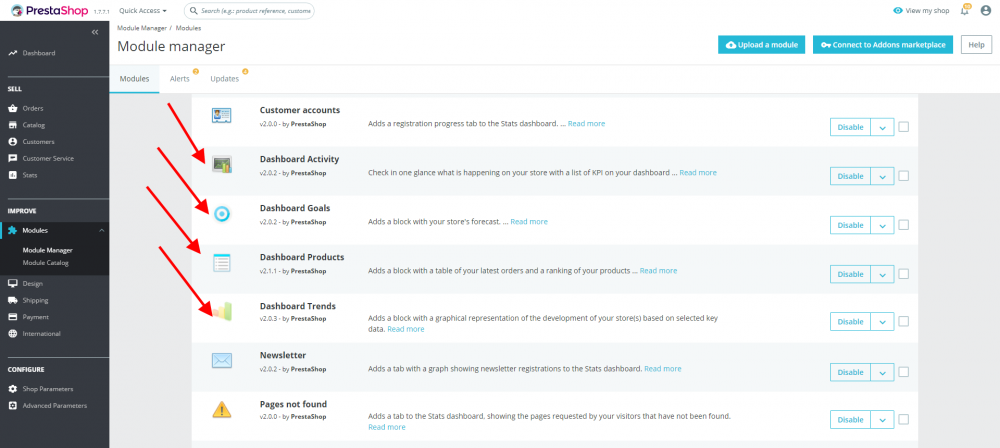Click the Dashboard Activity module icon
Viewport: 1000px width, 448px height.
point(221,165)
